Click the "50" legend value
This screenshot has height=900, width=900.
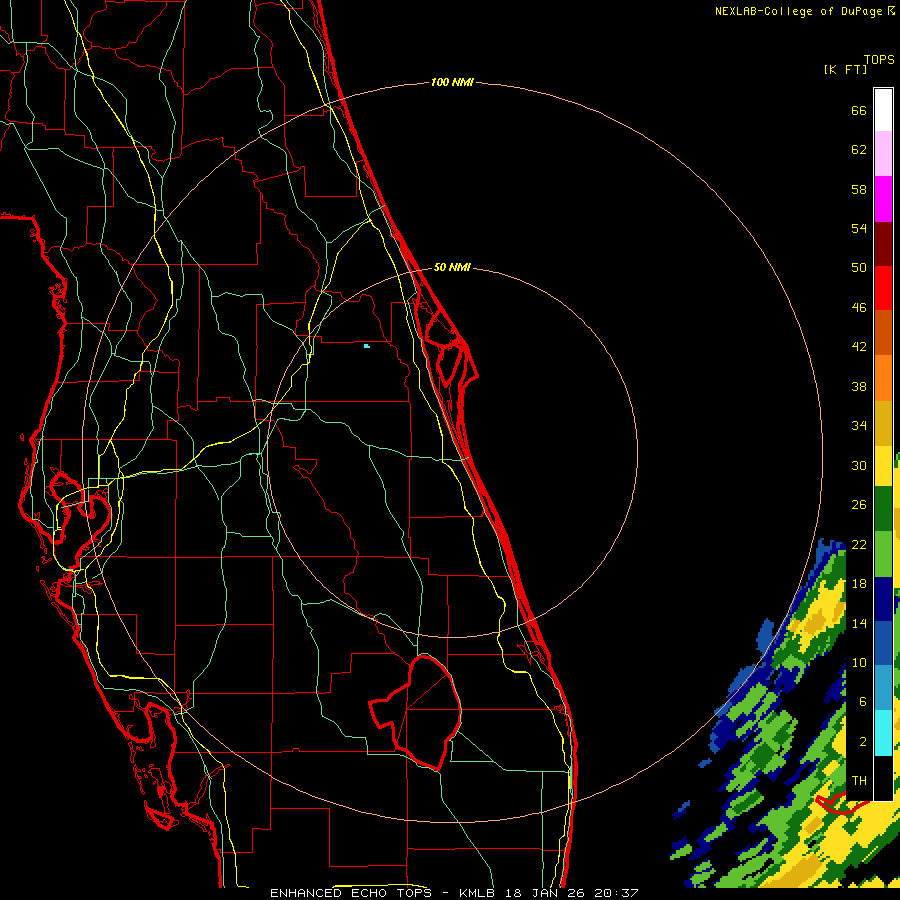859,267
